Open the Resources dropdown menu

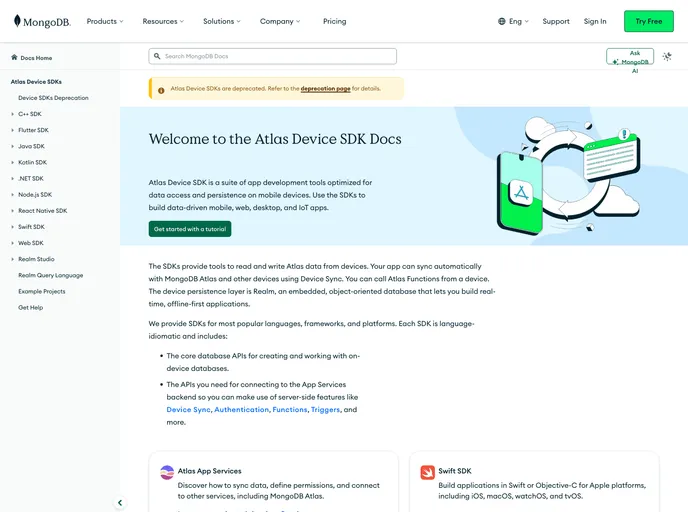coord(164,21)
